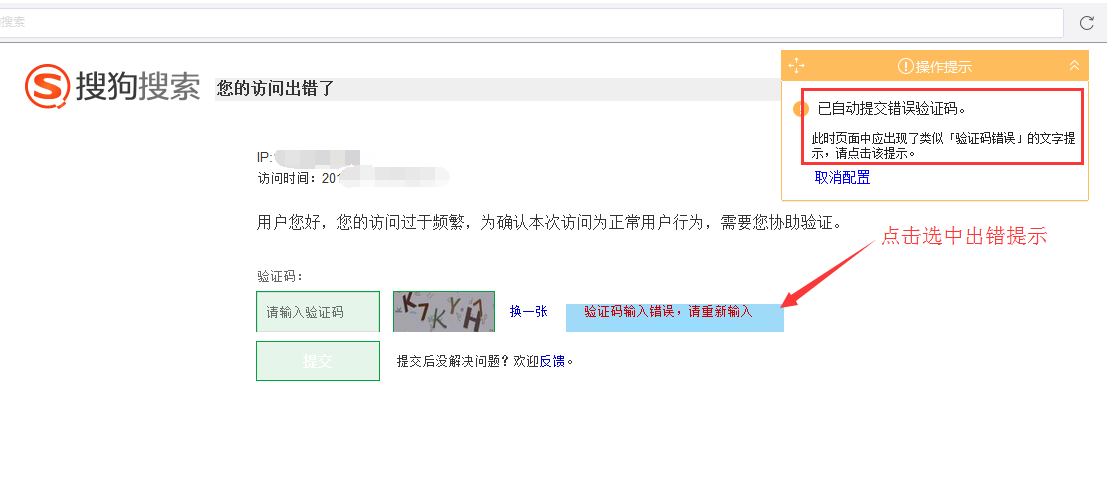
Task: Click the move handle icon on tip panel
Action: [796, 66]
